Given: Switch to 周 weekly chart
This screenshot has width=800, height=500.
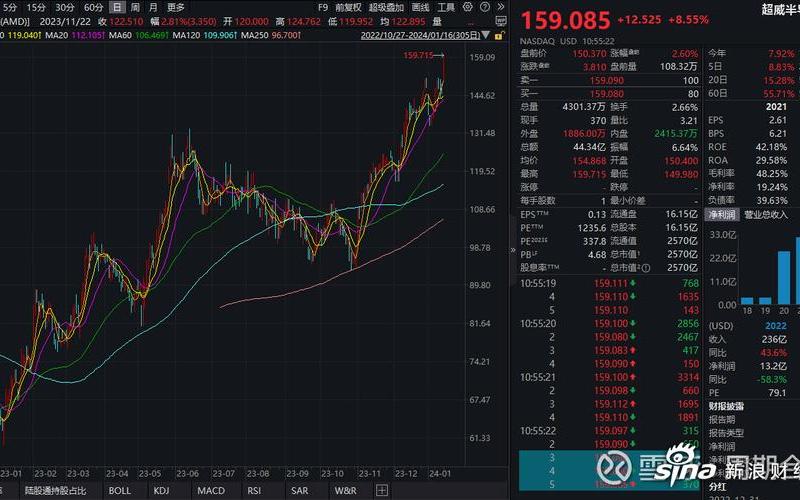Looking at the screenshot, I should point(135,7).
